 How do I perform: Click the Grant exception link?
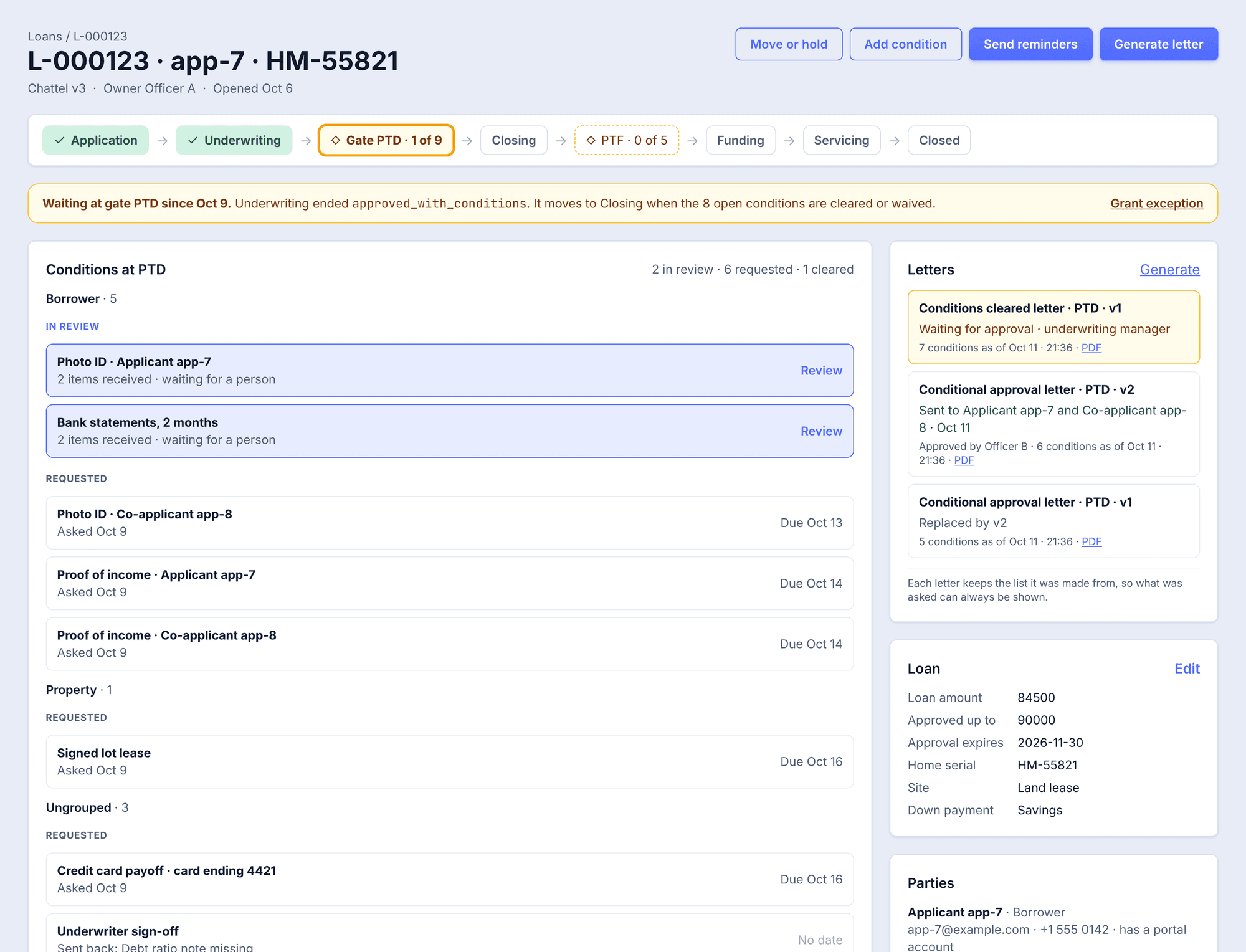[x=1156, y=204]
